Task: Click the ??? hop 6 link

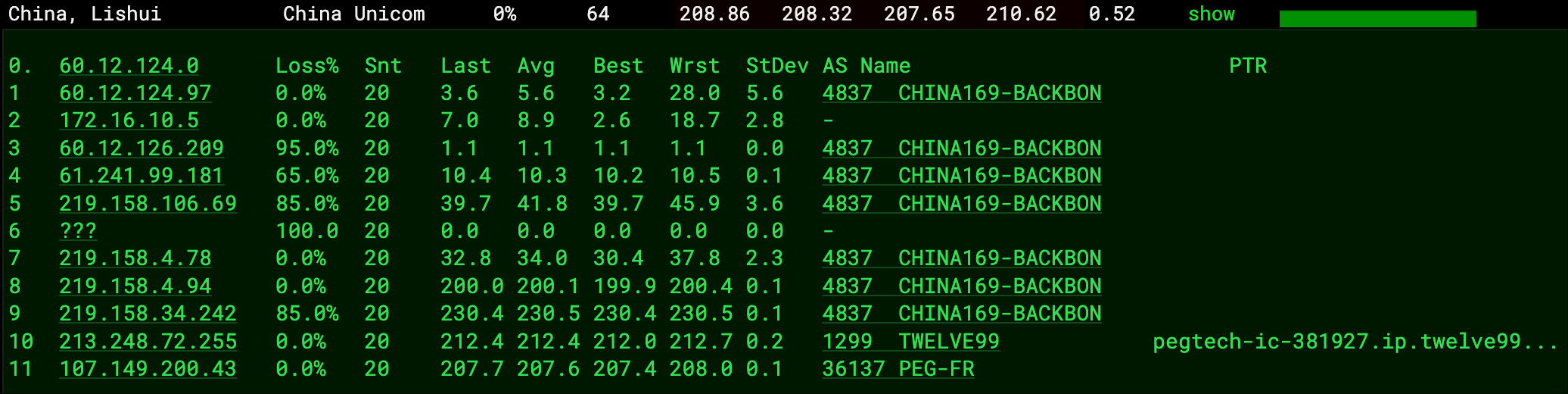Action: coord(78,231)
